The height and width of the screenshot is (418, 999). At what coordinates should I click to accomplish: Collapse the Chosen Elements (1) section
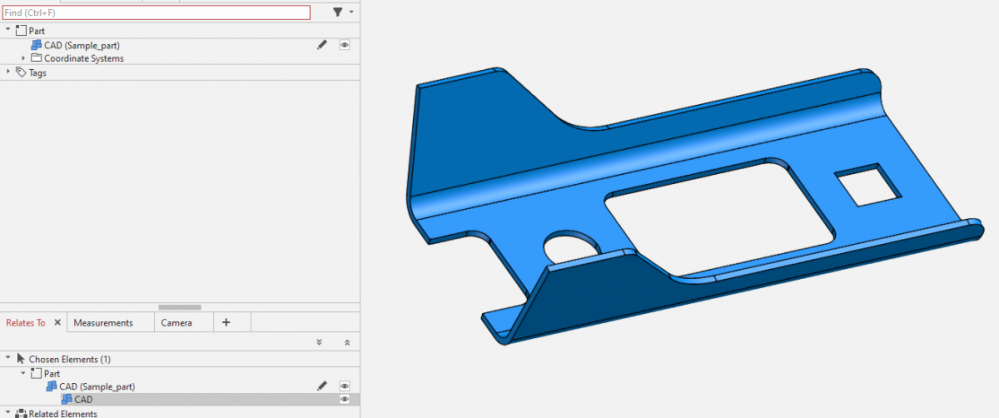(8, 358)
